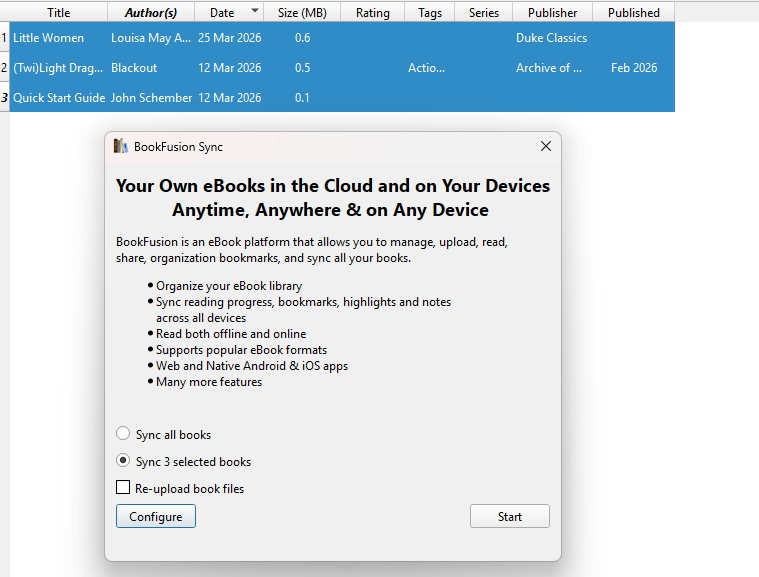
Task: Click the Duke Classics publisher cell
Action: [x=552, y=38]
